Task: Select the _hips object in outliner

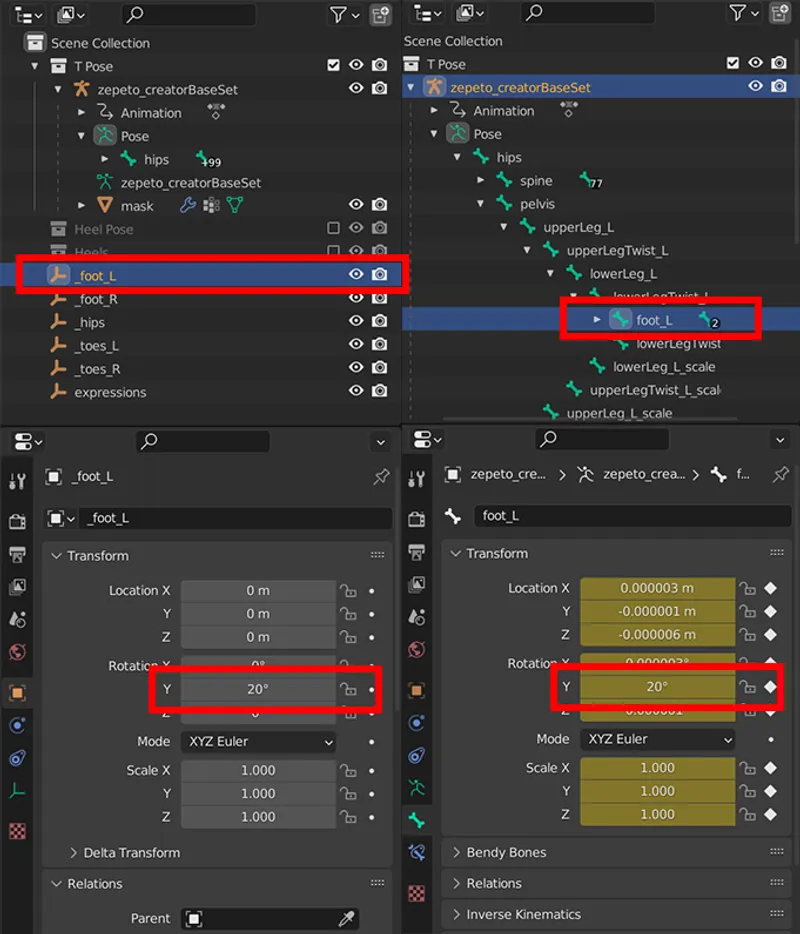Action: pyautogui.click(x=89, y=322)
